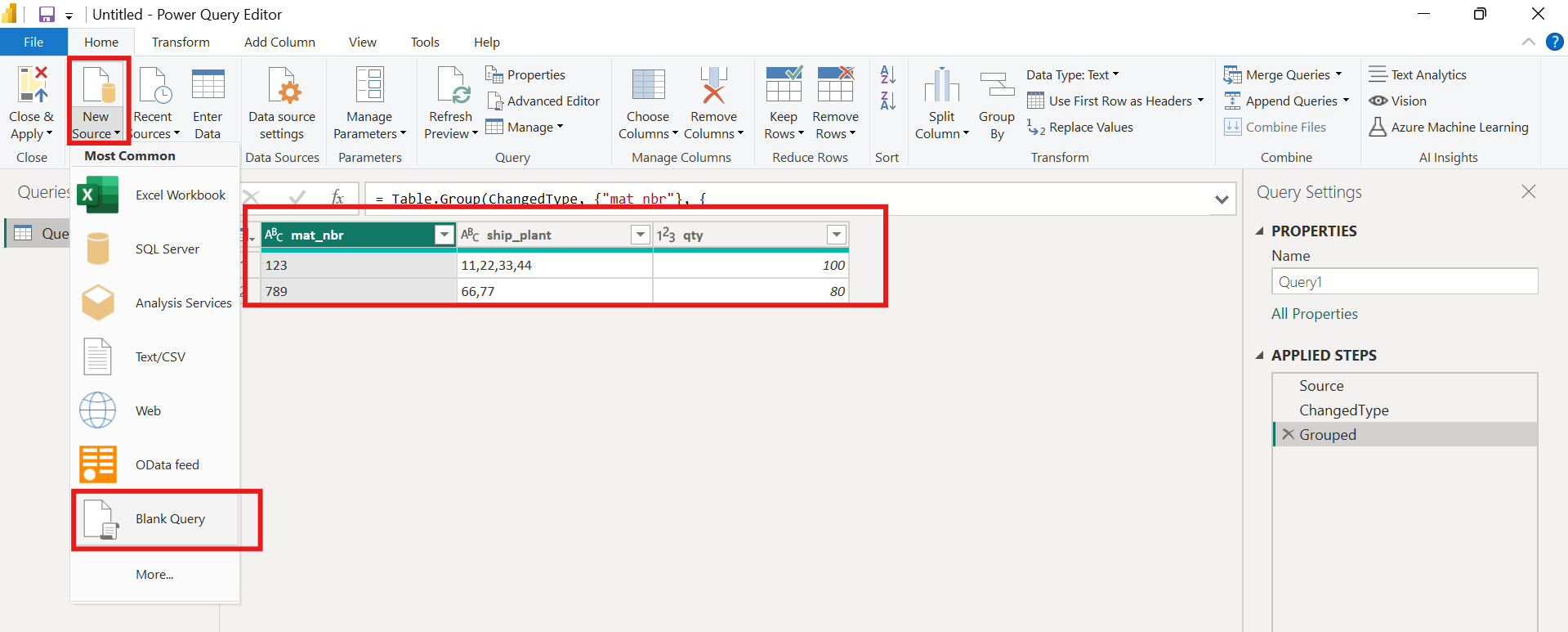This screenshot has width=1568, height=632.
Task: Click the query Name input field
Action: [1405, 282]
